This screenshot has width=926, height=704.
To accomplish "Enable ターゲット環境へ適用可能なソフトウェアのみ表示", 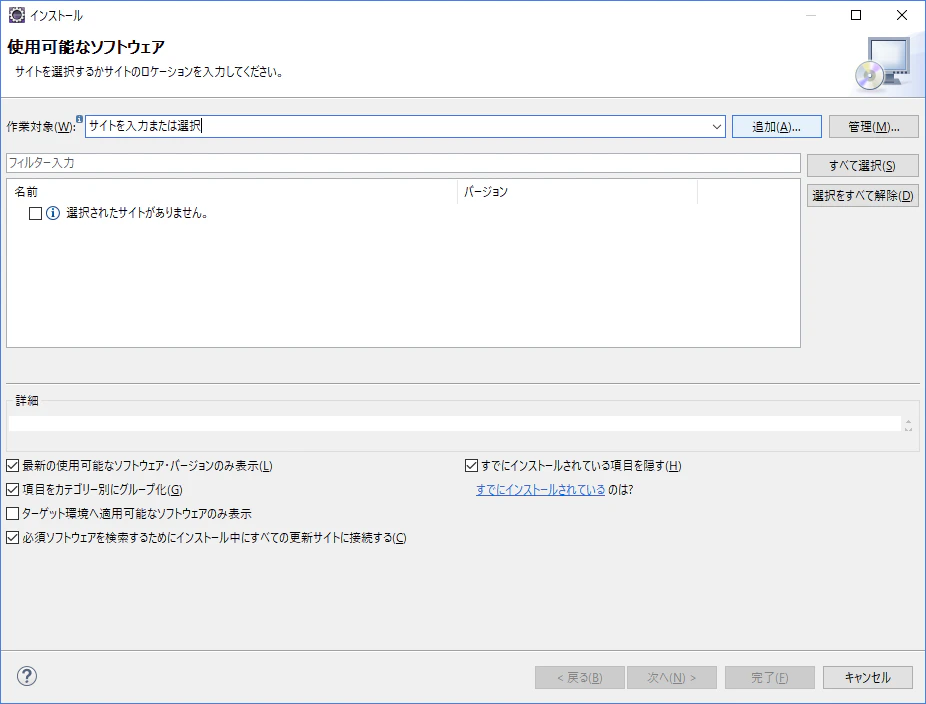I will pos(12,513).
